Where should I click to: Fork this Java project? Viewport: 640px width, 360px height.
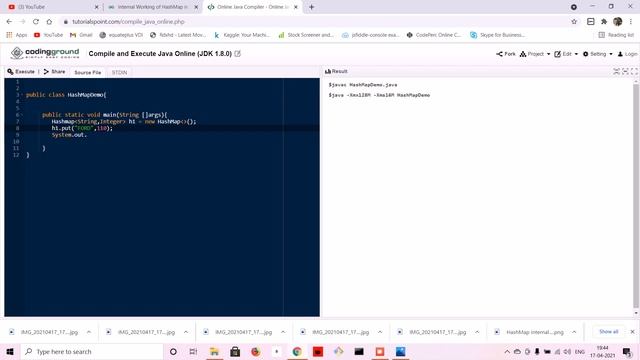(x=506, y=54)
